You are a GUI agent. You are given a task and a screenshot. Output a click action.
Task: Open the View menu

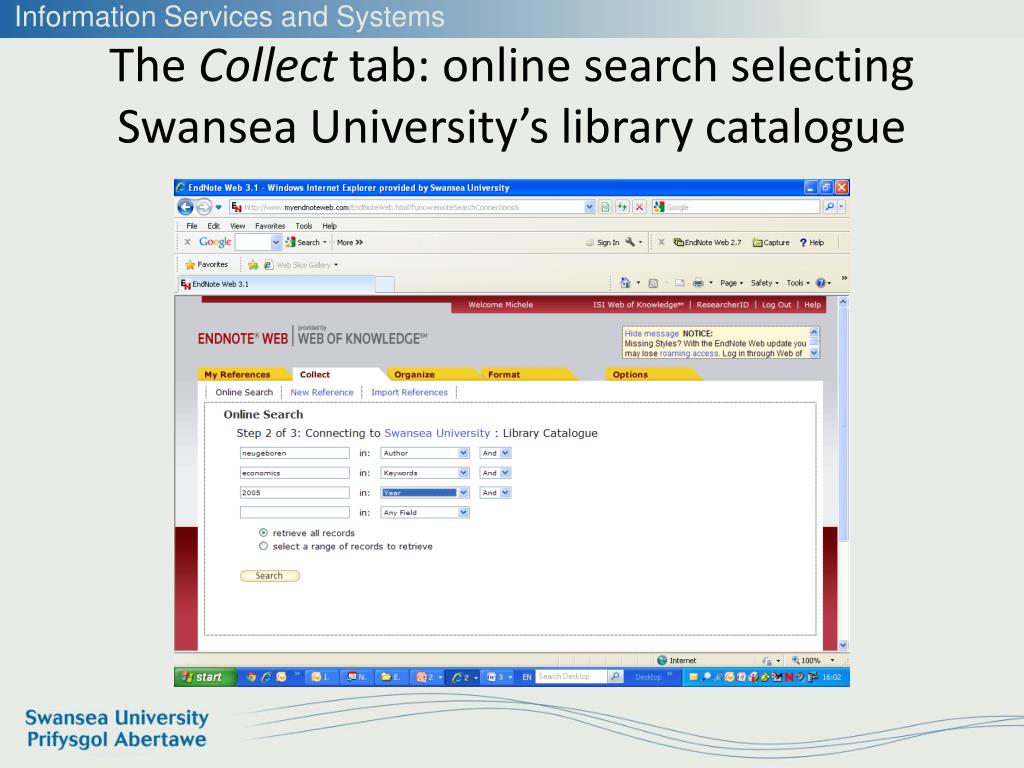point(237,226)
